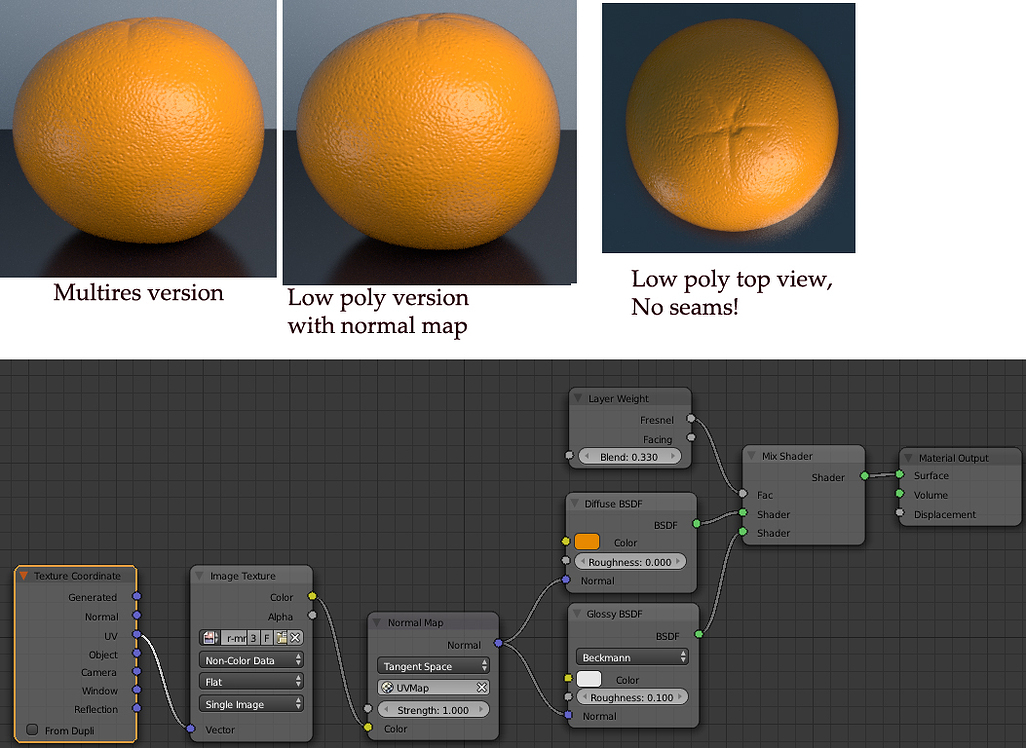This screenshot has height=748, width=1026.
Task: Collapse the Texture Coordinate node
Action: coord(24,576)
